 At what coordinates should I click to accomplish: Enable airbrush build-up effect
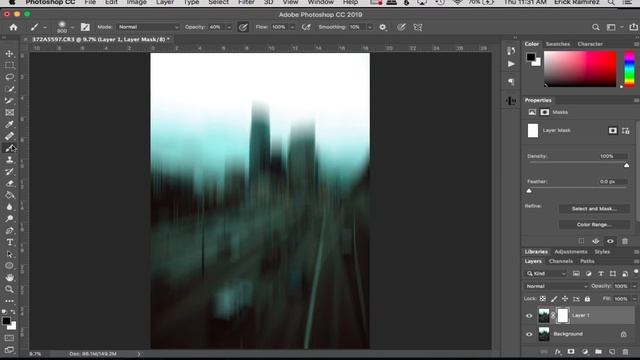coord(306,27)
